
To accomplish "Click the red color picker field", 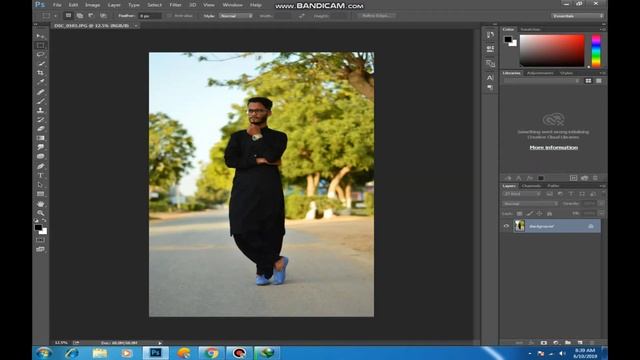I will click(552, 51).
